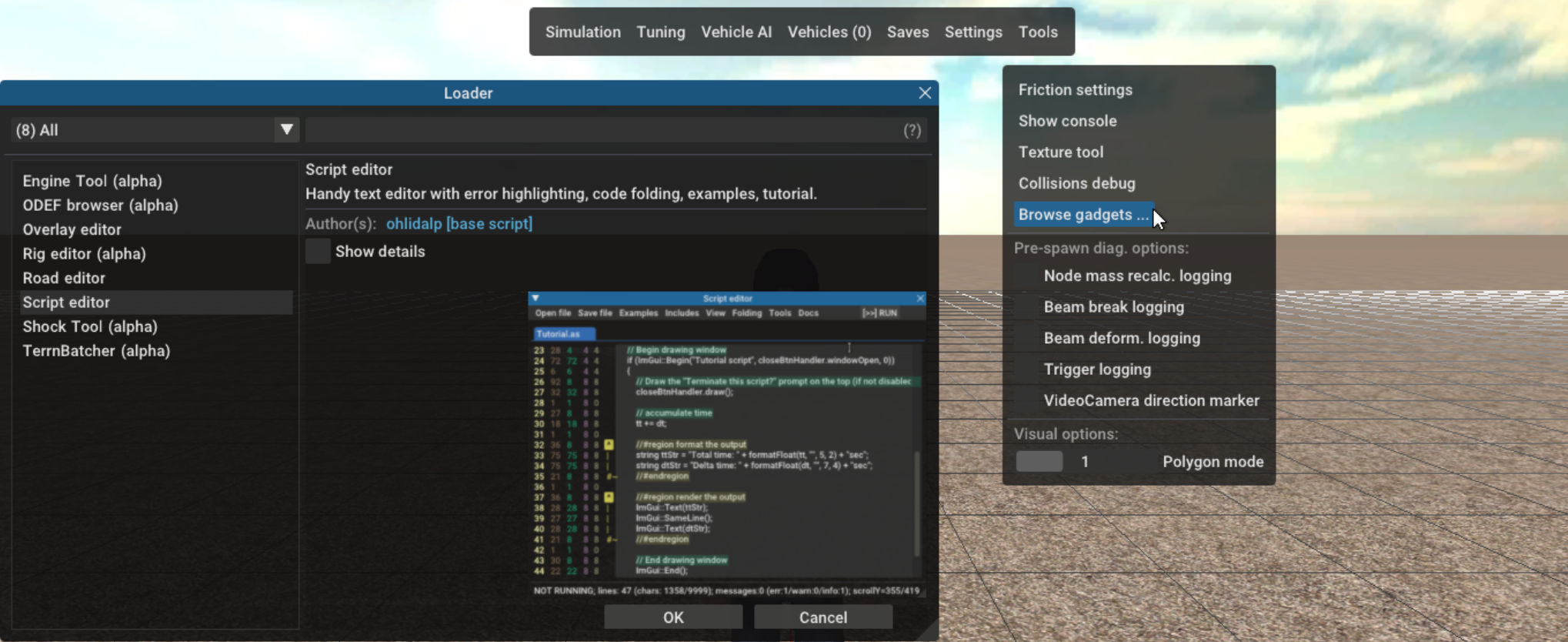Expand the Vehicles (0) menu
The height and width of the screenshot is (642, 1568).
[829, 32]
